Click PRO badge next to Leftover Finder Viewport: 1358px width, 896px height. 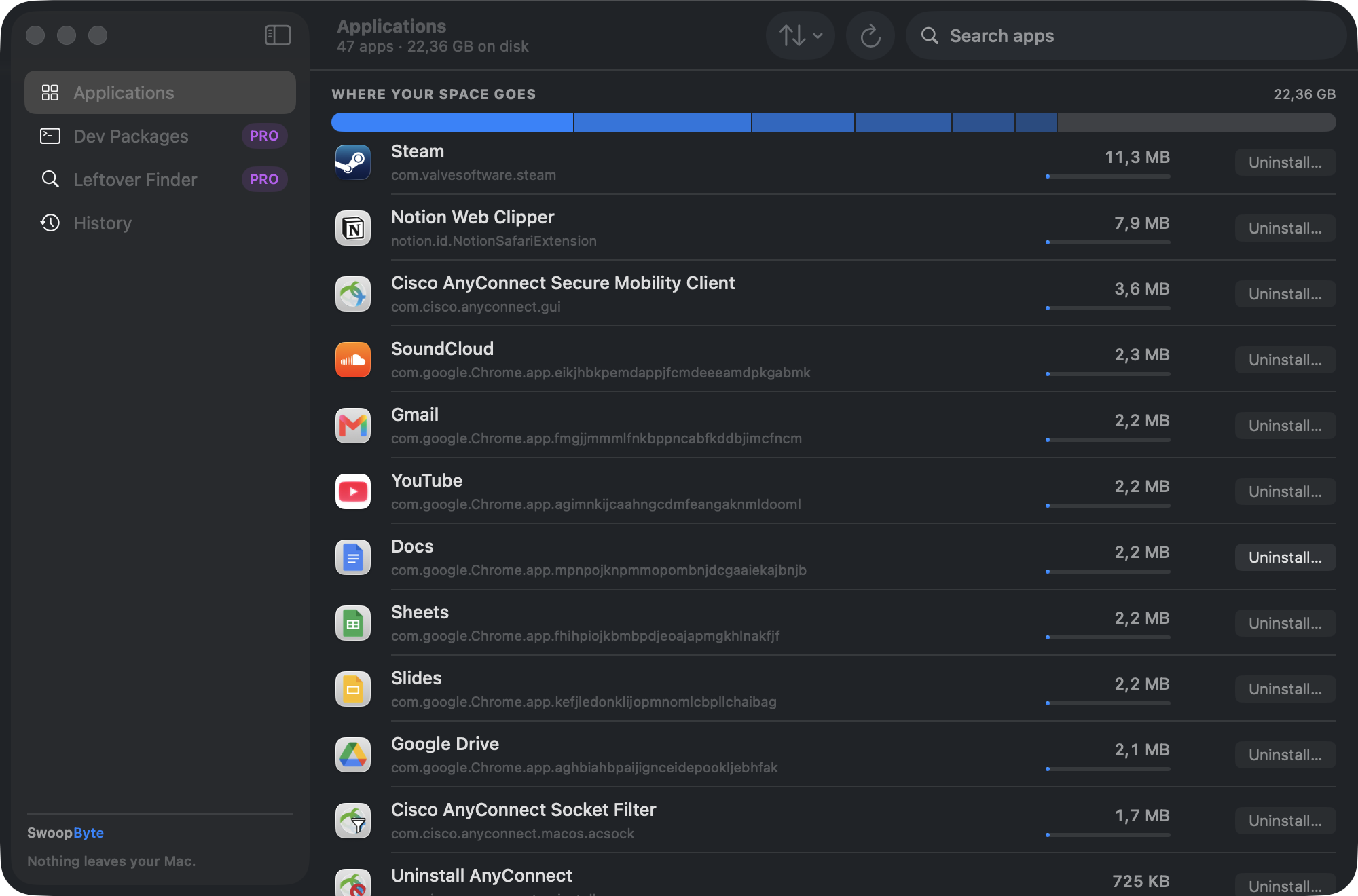264,179
